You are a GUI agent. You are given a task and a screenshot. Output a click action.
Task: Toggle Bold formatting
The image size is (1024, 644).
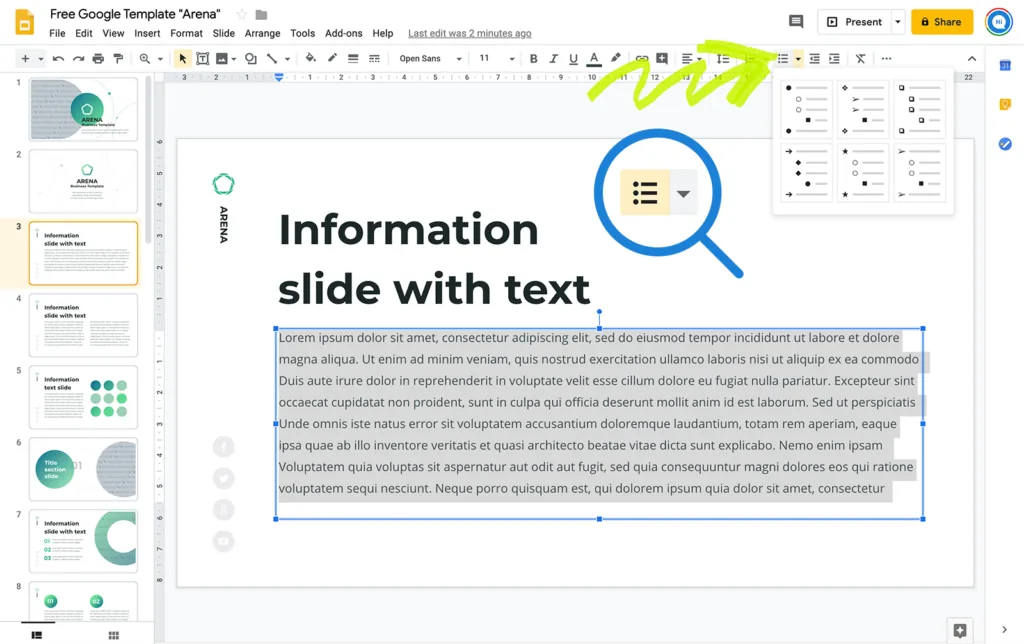click(x=534, y=59)
